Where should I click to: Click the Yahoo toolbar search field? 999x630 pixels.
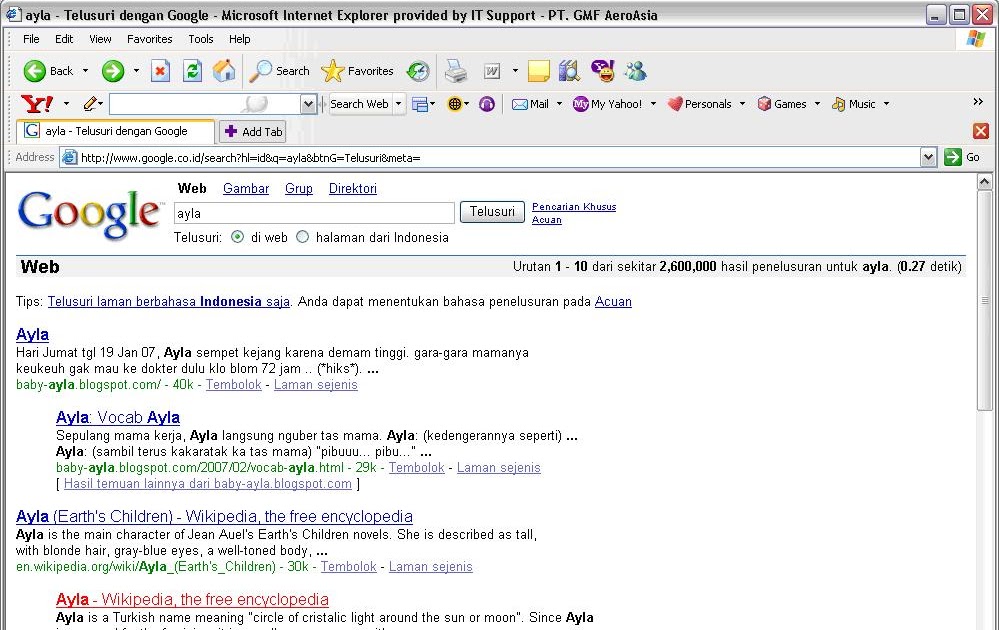click(205, 104)
